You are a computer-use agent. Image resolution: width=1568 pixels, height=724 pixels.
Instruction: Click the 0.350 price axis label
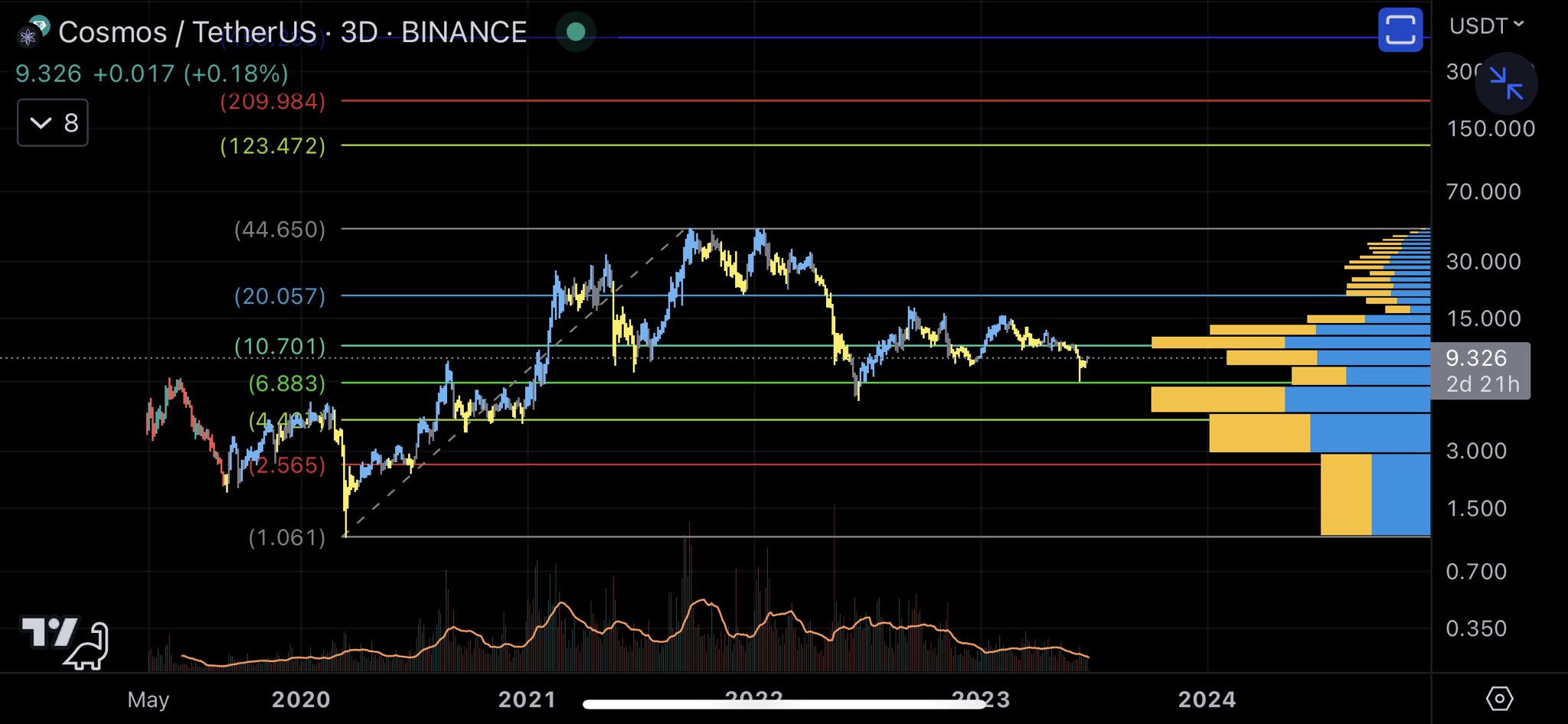tap(1476, 628)
